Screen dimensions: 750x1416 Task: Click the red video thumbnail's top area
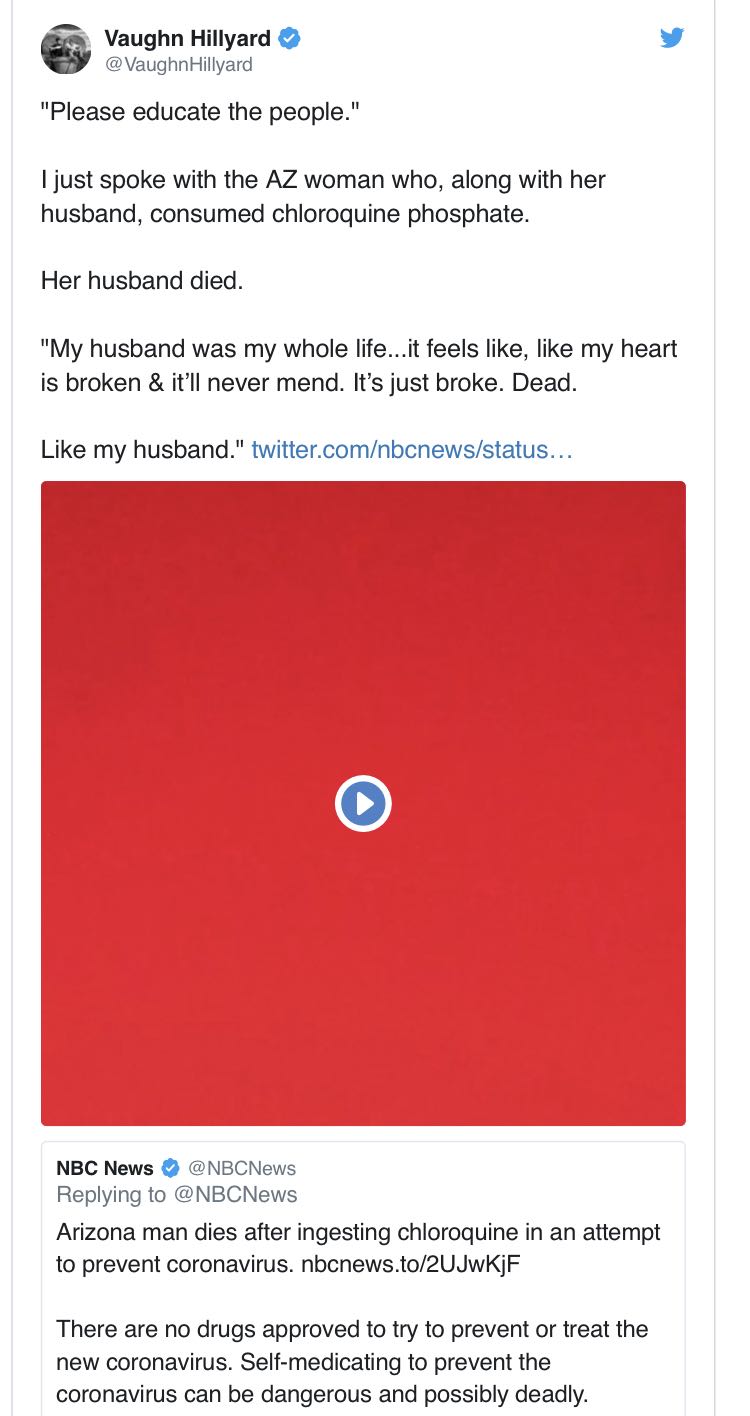(x=363, y=560)
